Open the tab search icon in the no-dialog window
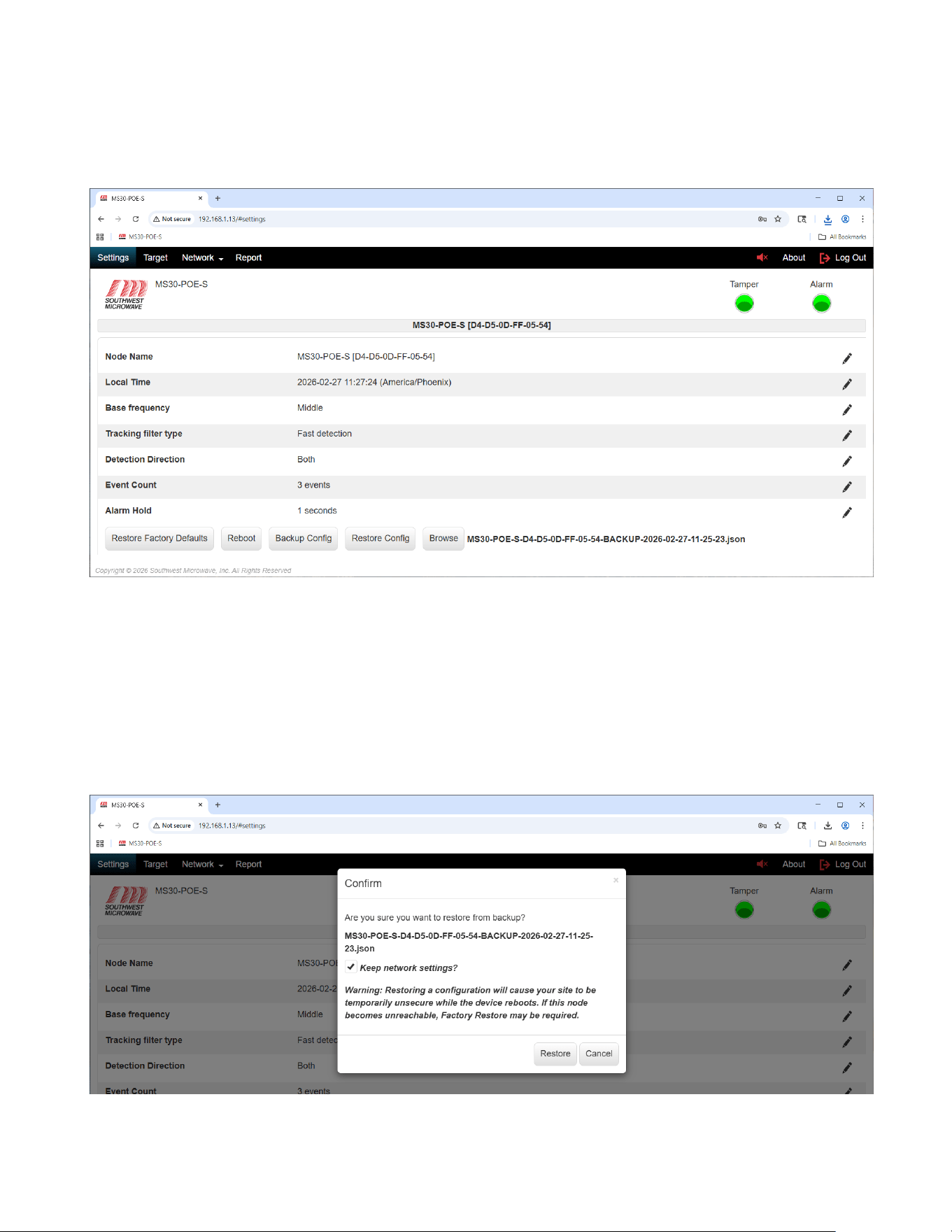The image size is (952, 1232). pyautogui.click(x=802, y=219)
